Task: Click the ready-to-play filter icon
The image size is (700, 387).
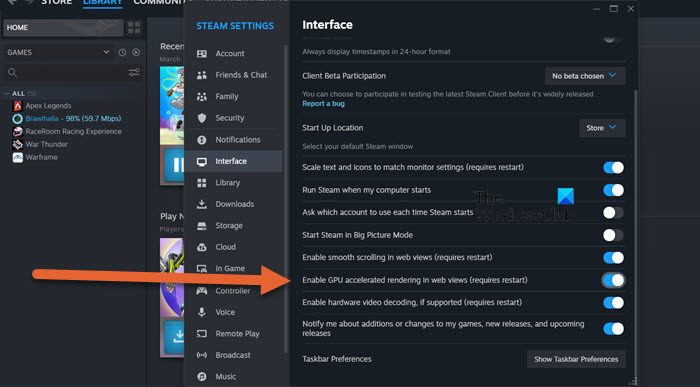Action: click(136, 52)
